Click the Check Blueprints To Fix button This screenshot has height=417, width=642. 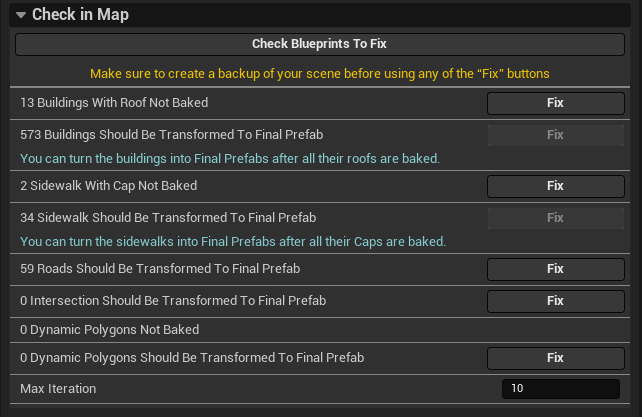[x=318, y=44]
